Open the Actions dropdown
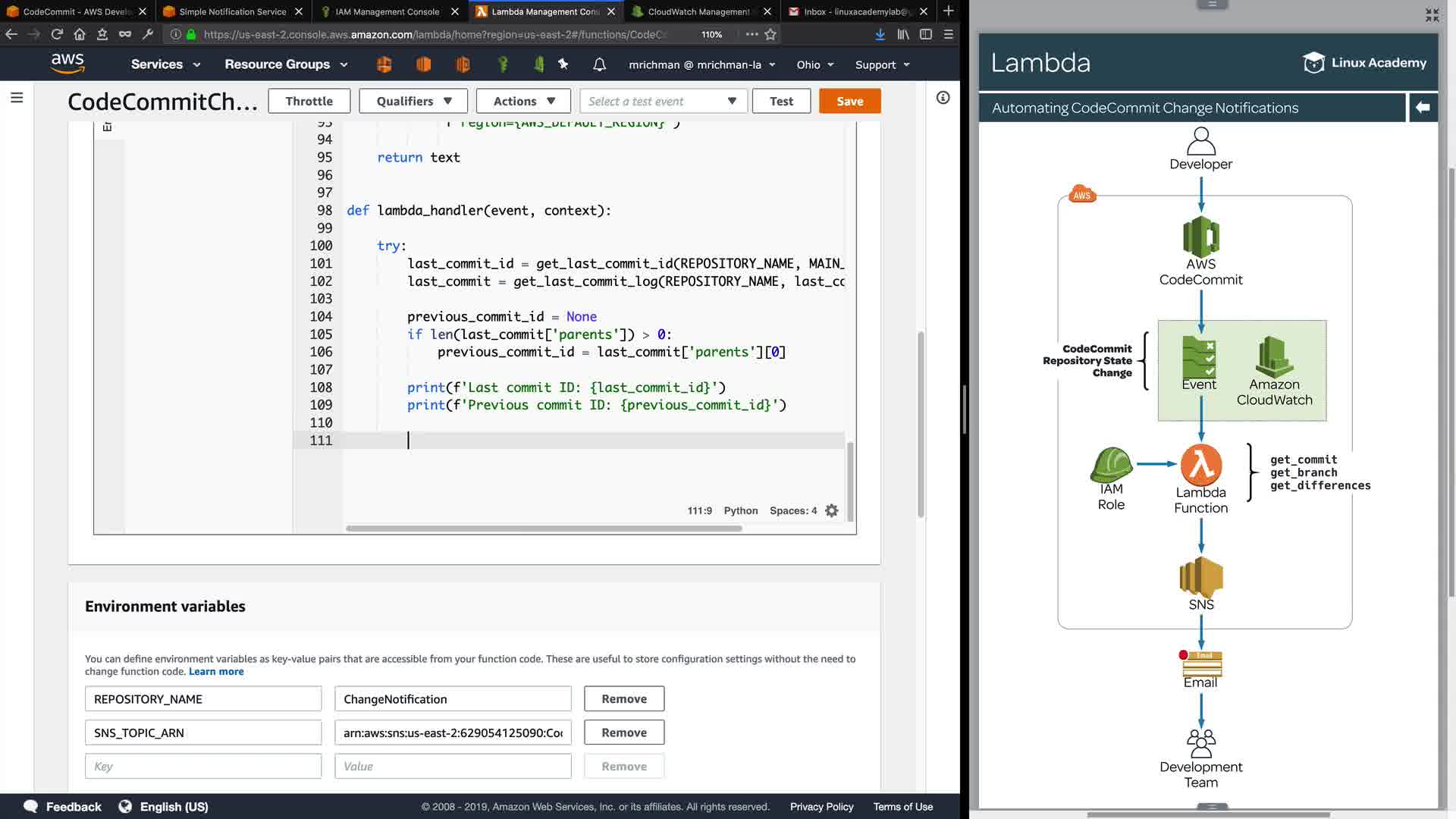This screenshot has width=1456, height=819. 524,101
